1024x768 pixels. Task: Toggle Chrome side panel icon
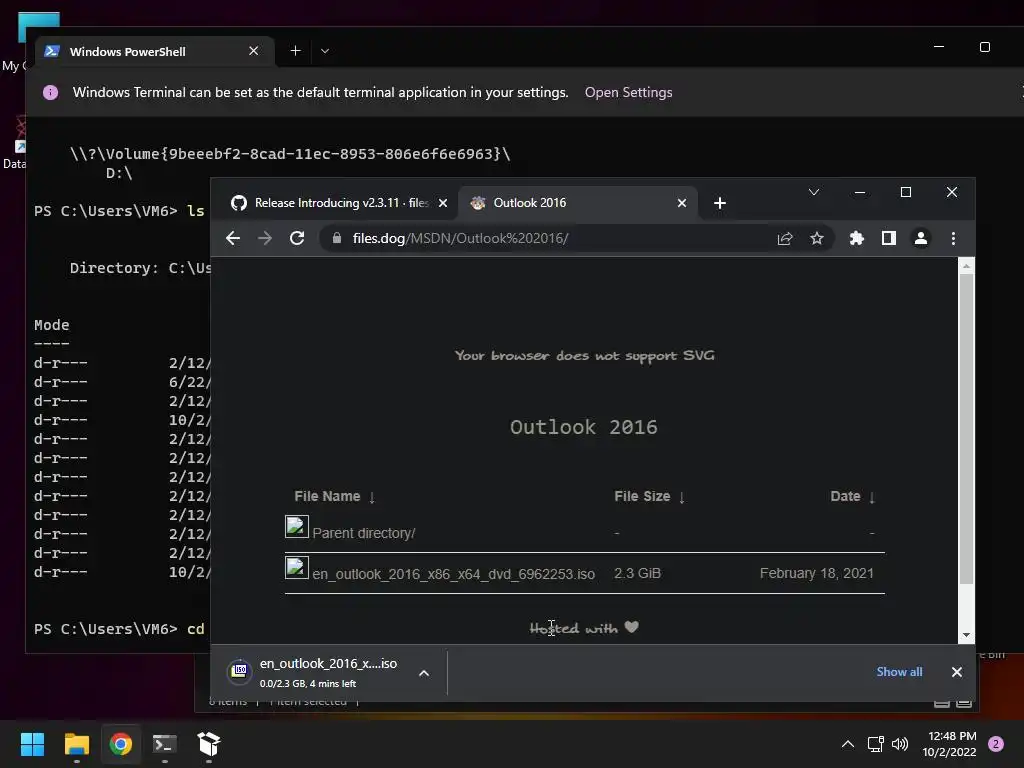889,238
